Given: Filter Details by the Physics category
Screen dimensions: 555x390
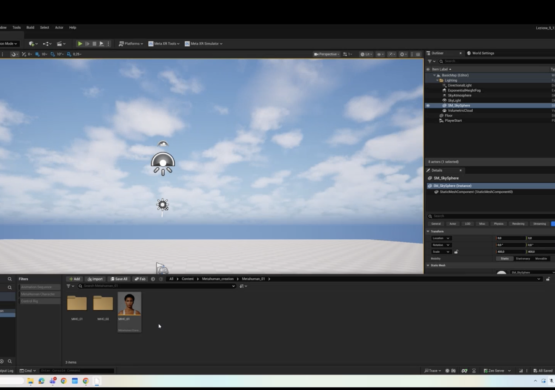Looking at the screenshot, I should click(x=498, y=224).
